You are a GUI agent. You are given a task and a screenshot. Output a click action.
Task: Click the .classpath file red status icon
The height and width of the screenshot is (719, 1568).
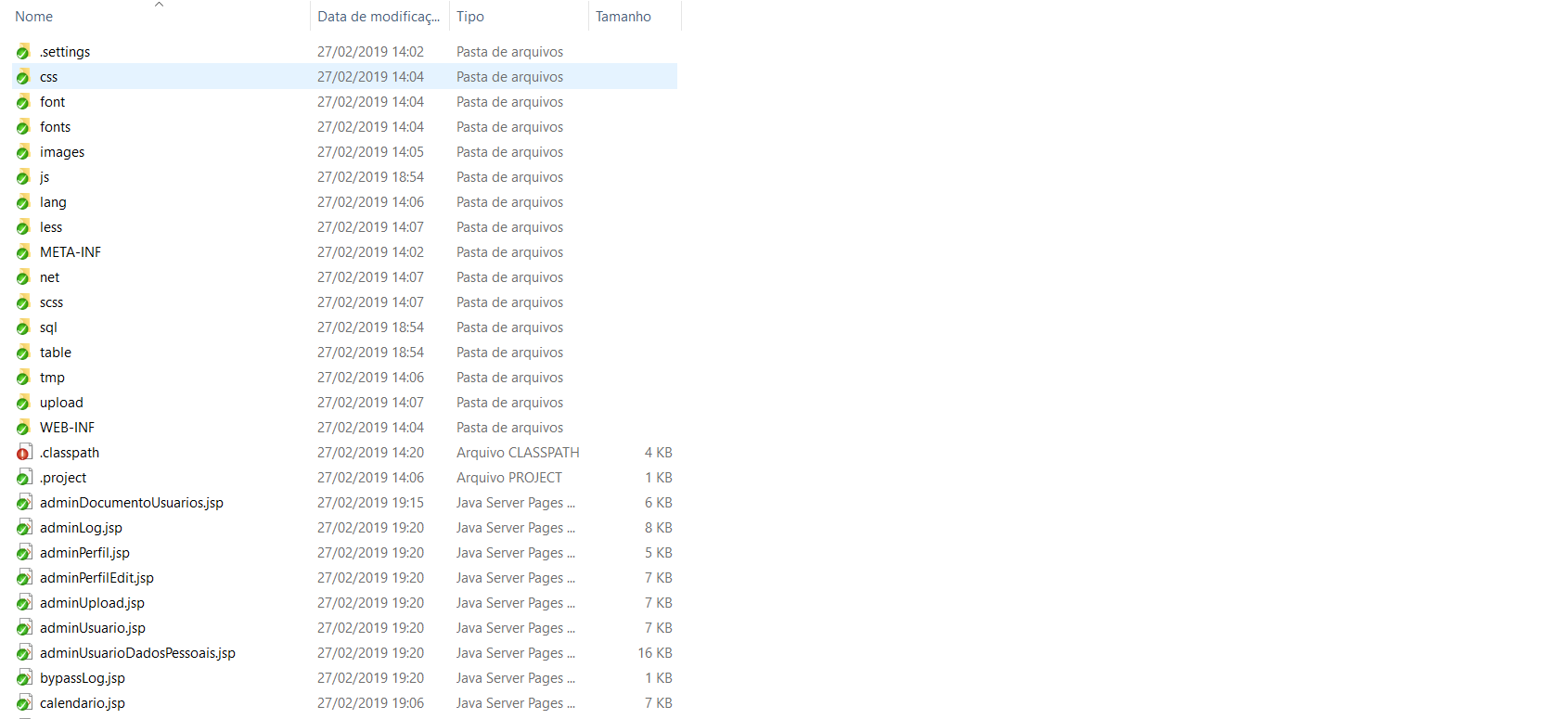tap(23, 454)
